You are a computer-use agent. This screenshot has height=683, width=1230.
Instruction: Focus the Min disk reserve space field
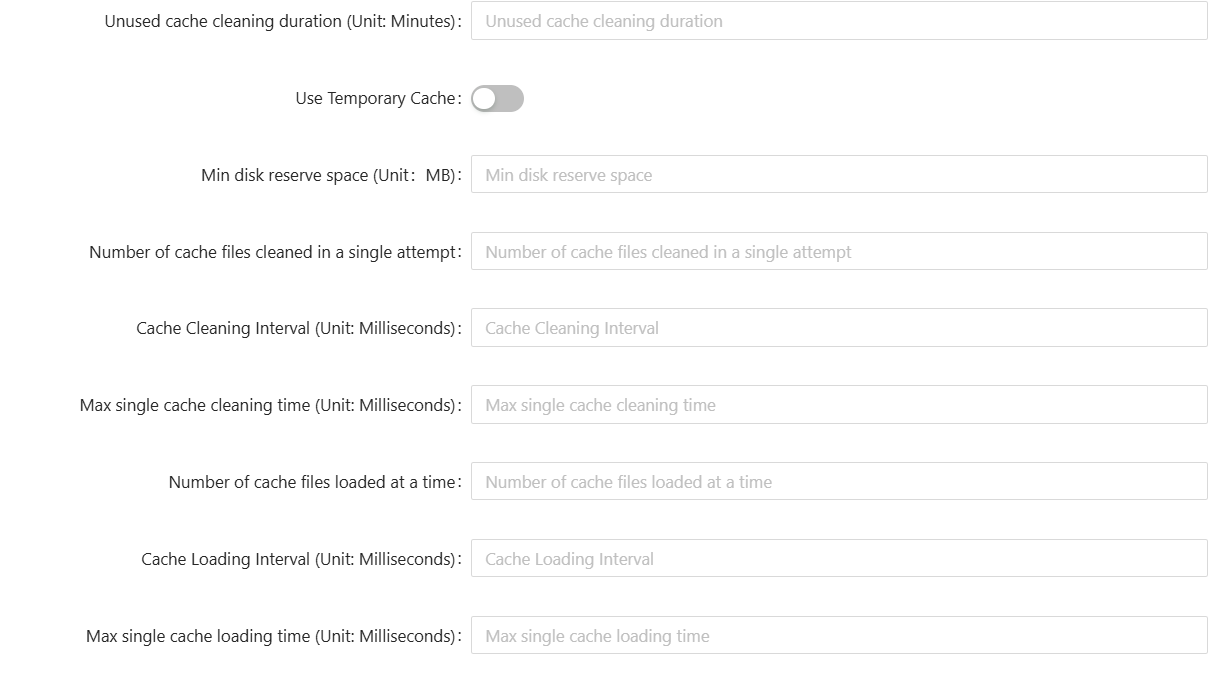click(838, 175)
